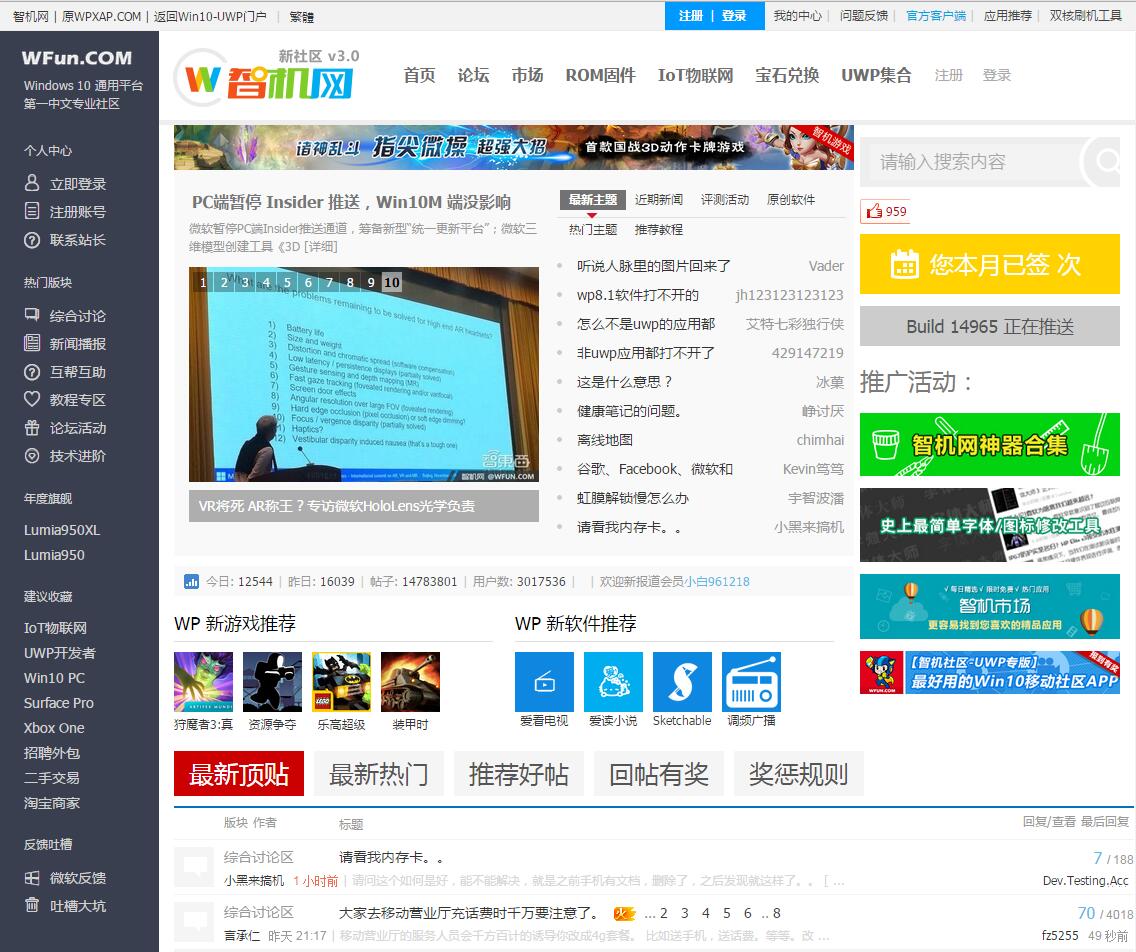Screen dimensions: 1136x952
Task: Click the 微软反馈 Windows icon
Action: point(32,878)
